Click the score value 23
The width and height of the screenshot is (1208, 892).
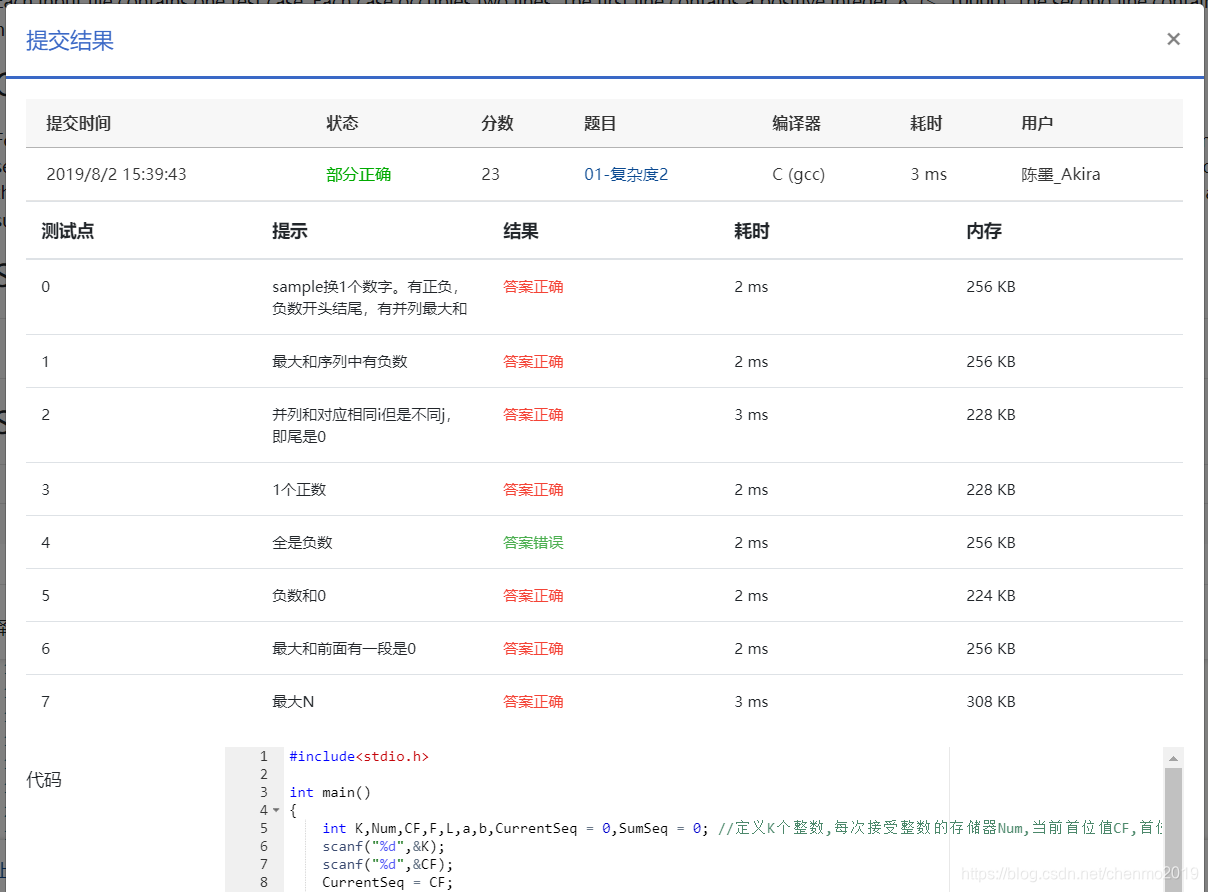point(490,174)
